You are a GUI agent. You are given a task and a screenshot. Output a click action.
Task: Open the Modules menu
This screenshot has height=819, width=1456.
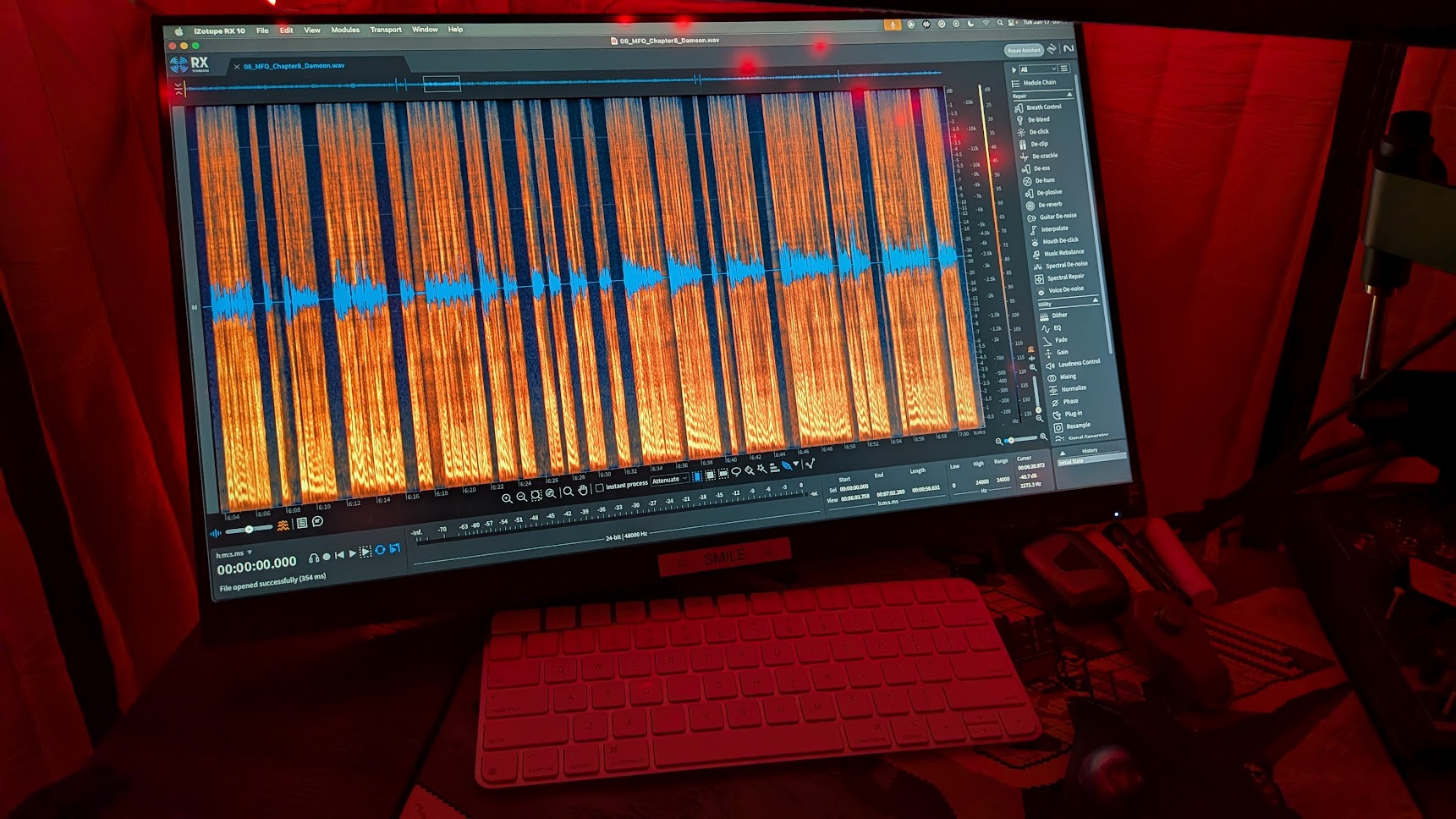coord(344,30)
